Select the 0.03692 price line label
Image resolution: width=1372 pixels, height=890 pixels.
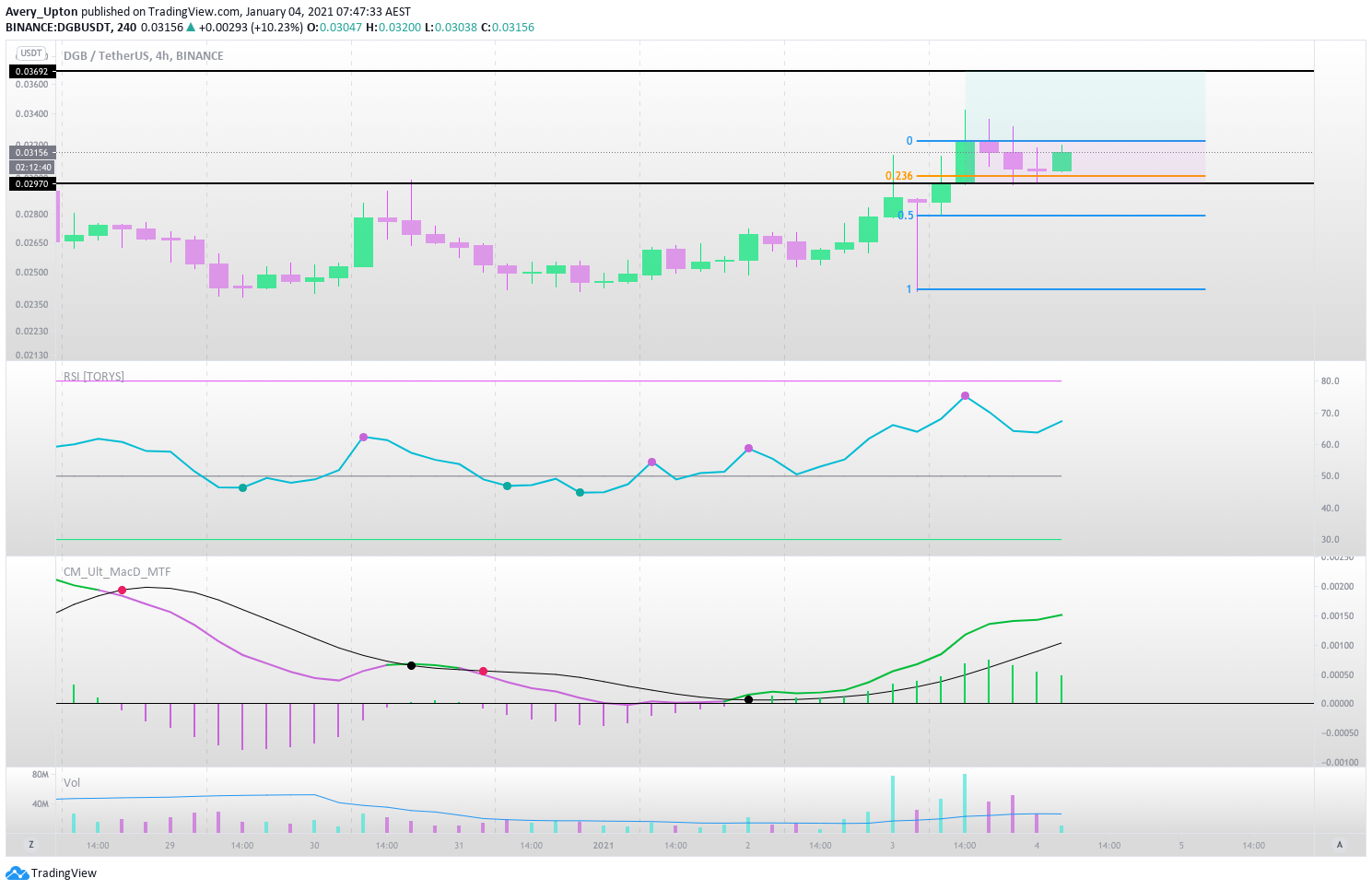[x=32, y=71]
